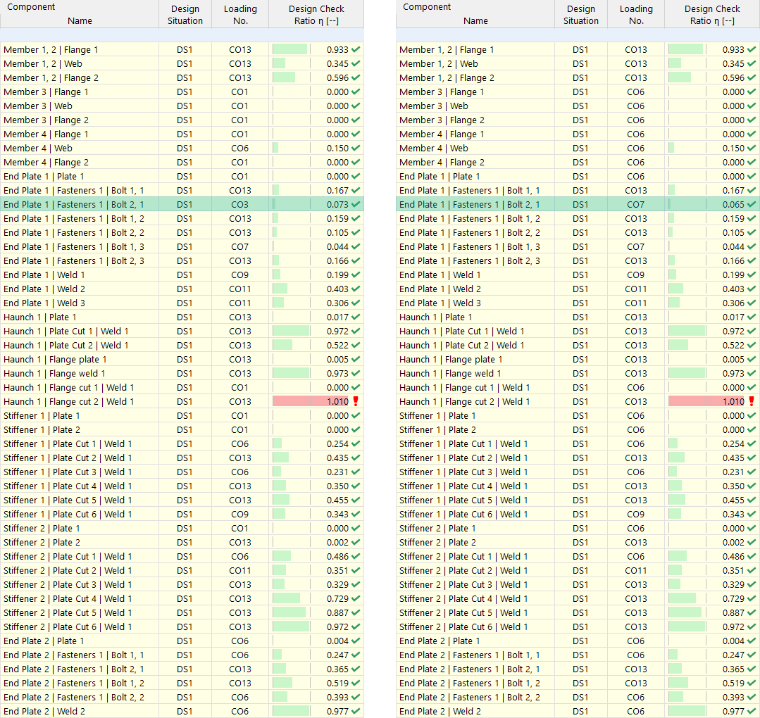Click green check mark for right table End Plate 1 | Weld 2
Viewport: 760px width, 718px height.
tap(752, 289)
